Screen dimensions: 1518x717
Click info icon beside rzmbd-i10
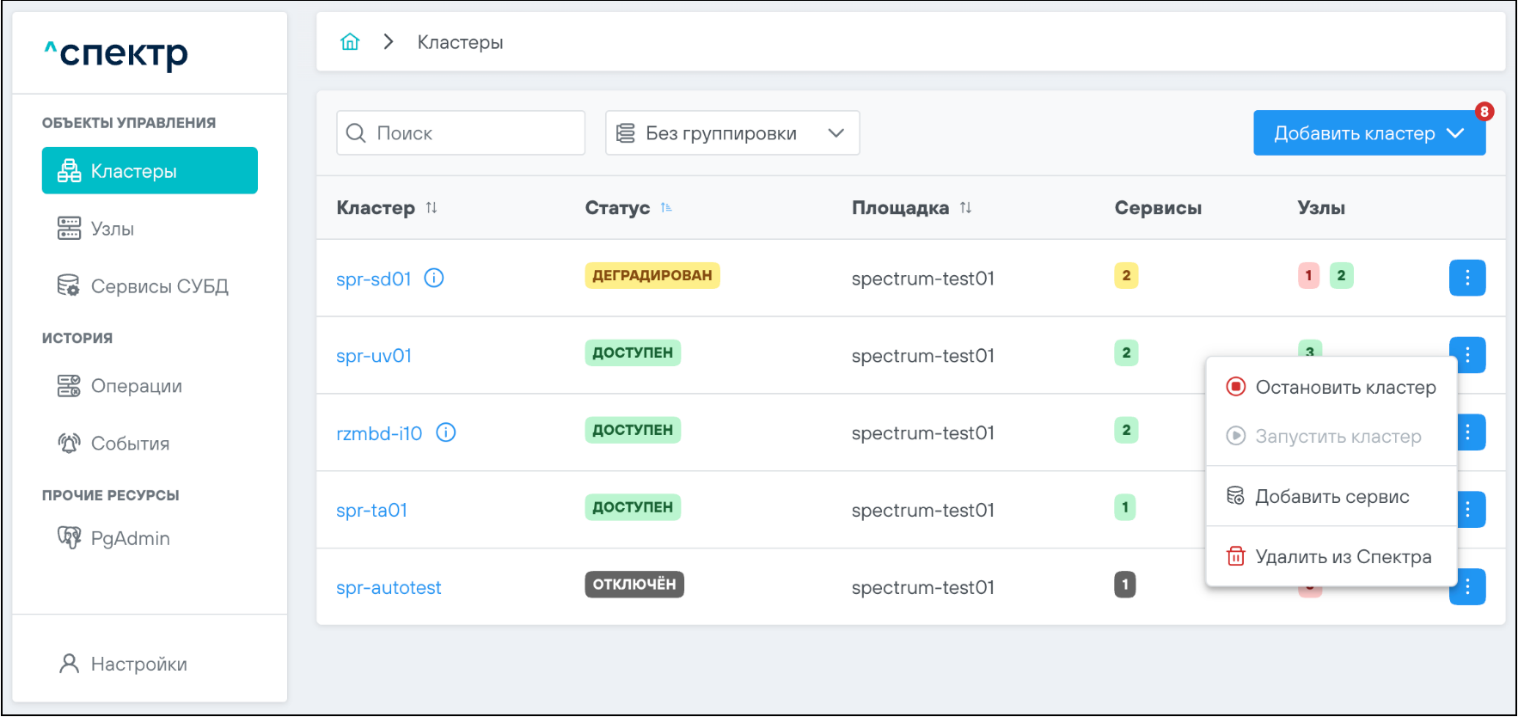[446, 433]
